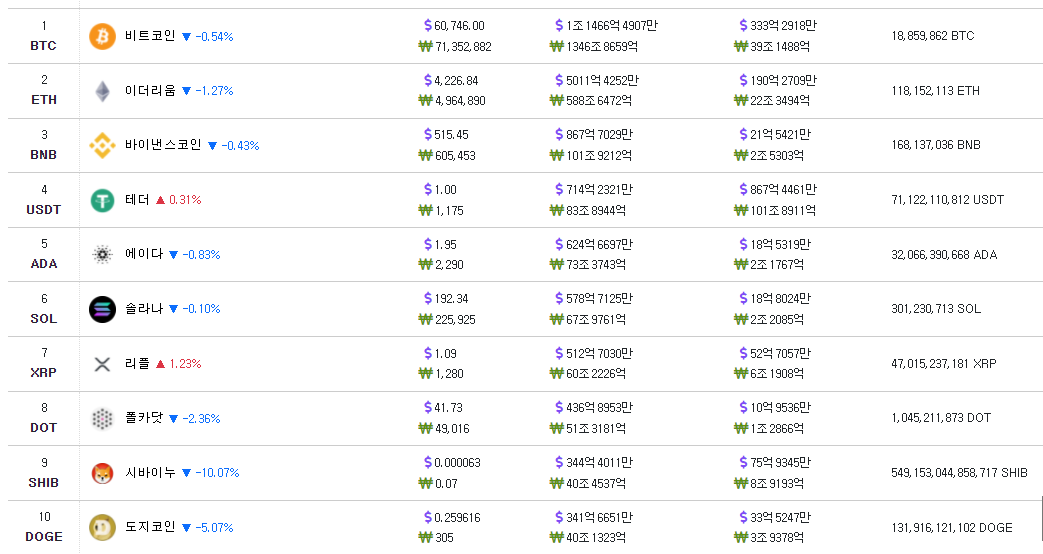Screen dimensions: 1043x554
Task: Open the 에이다 coin name link
Action: (144, 254)
